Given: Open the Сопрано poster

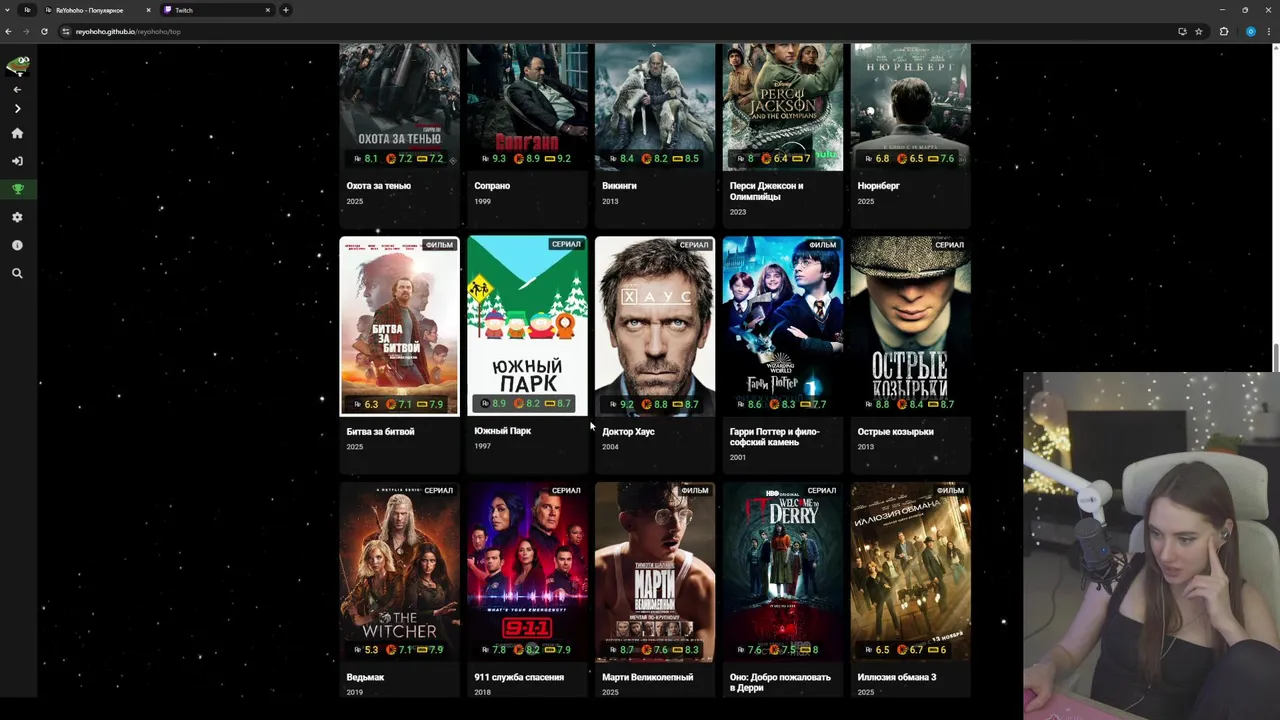Looking at the screenshot, I should [x=527, y=105].
